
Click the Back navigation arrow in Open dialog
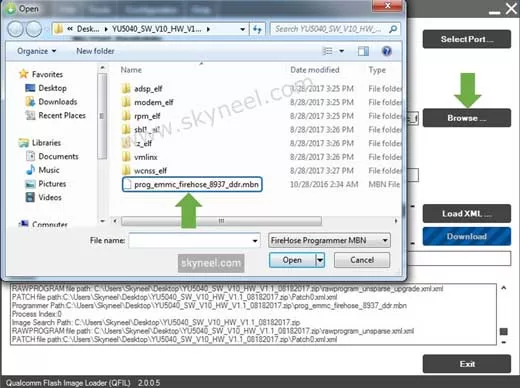[15, 29]
